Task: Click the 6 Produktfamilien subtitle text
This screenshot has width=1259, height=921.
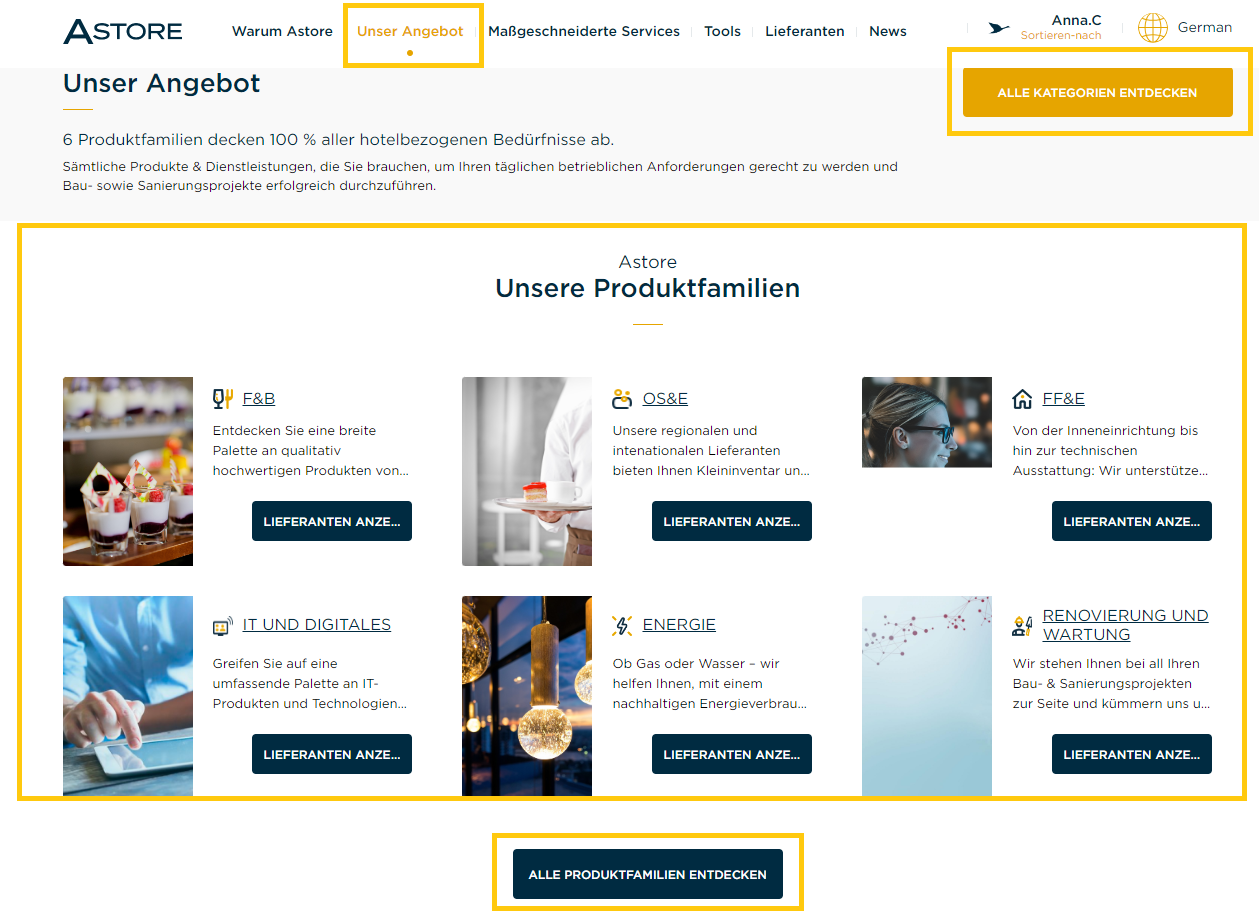Action: click(339, 140)
